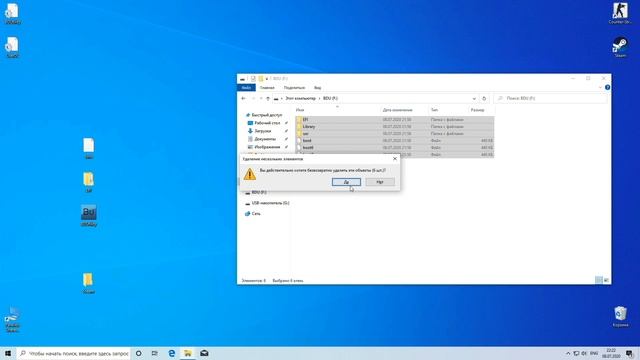Click Этот компьютер in the address breadcrumb
Image resolution: width=640 pixels, height=360 pixels.
(300, 98)
